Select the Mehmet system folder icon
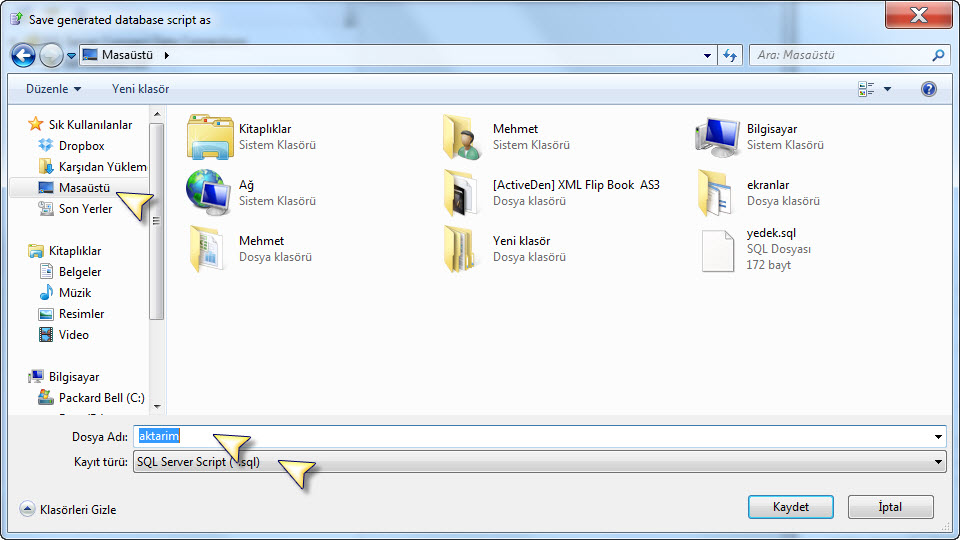This screenshot has height=540, width=960. [464, 137]
